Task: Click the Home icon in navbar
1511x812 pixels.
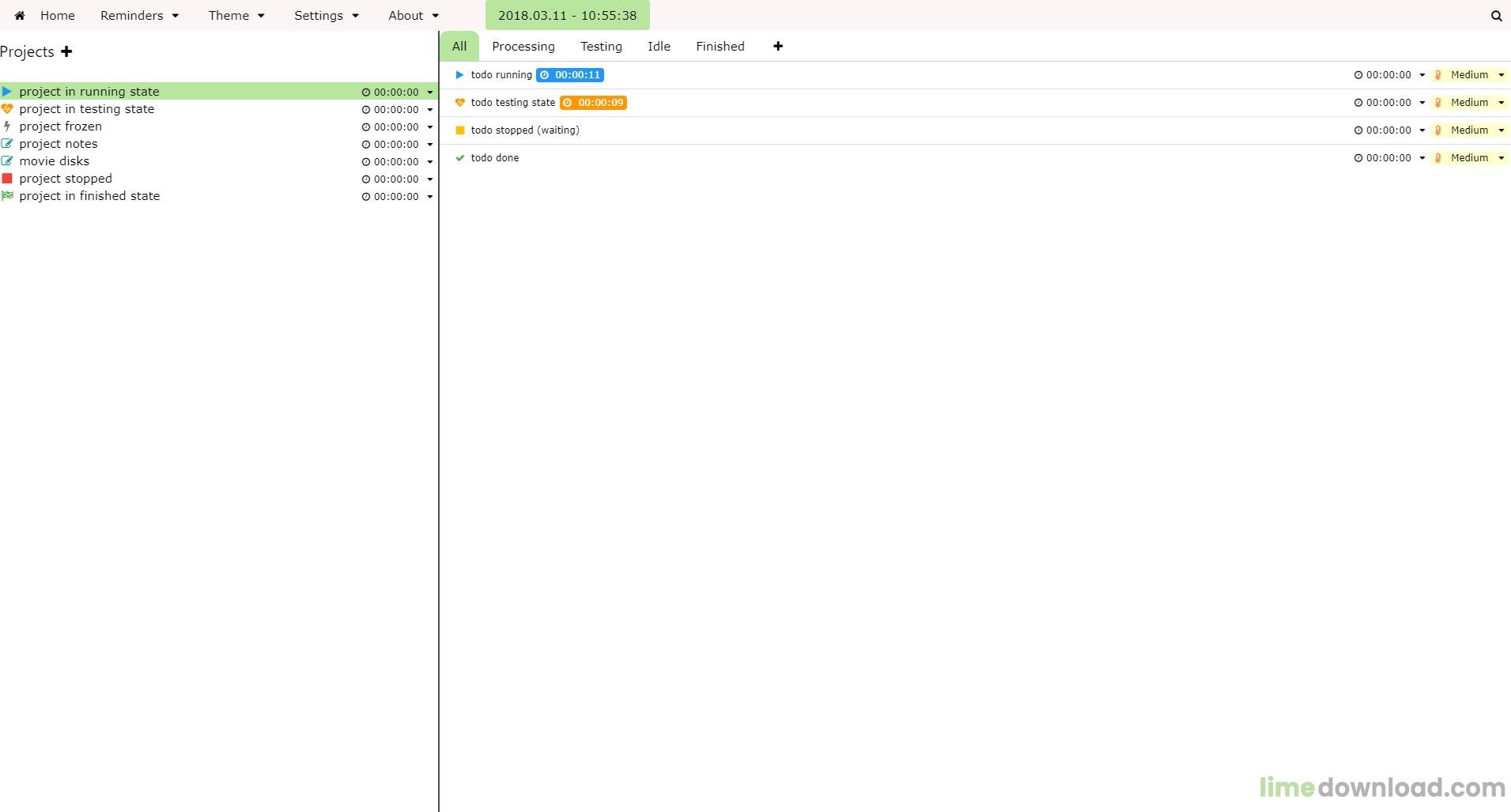Action: click(20, 16)
